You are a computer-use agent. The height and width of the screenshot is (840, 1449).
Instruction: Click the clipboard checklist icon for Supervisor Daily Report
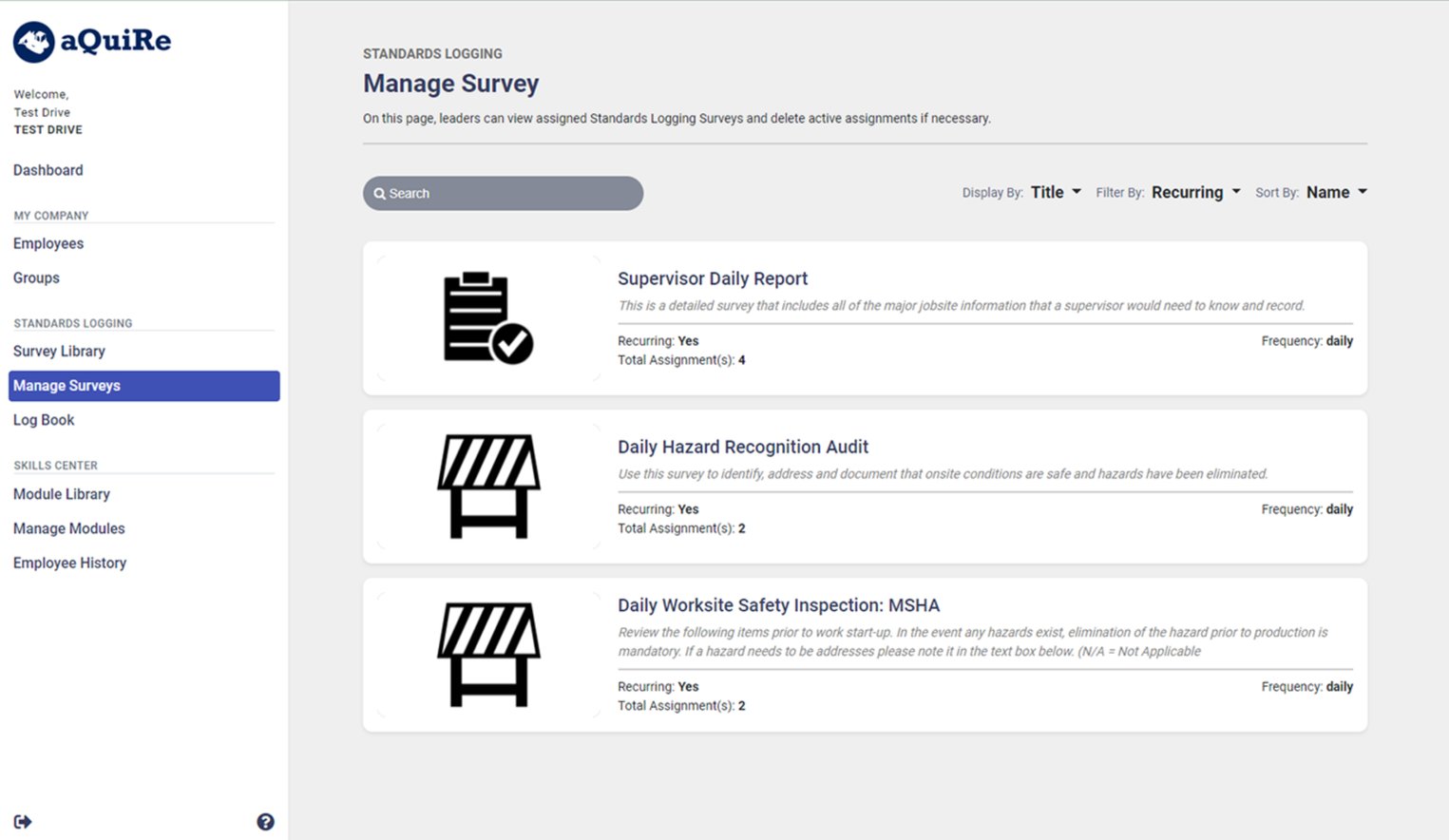click(488, 318)
